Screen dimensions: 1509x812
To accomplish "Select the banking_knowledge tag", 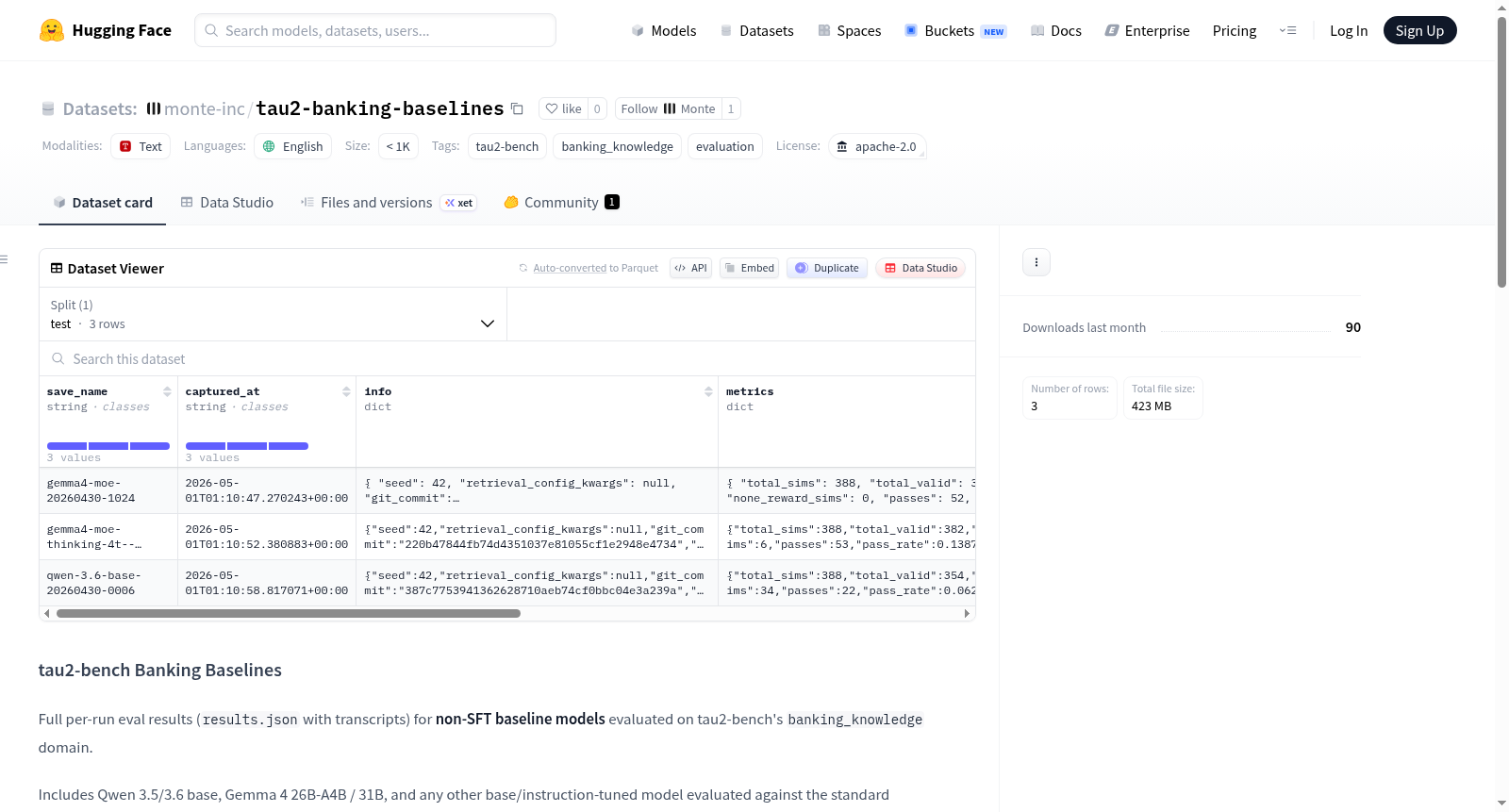I will (x=618, y=146).
